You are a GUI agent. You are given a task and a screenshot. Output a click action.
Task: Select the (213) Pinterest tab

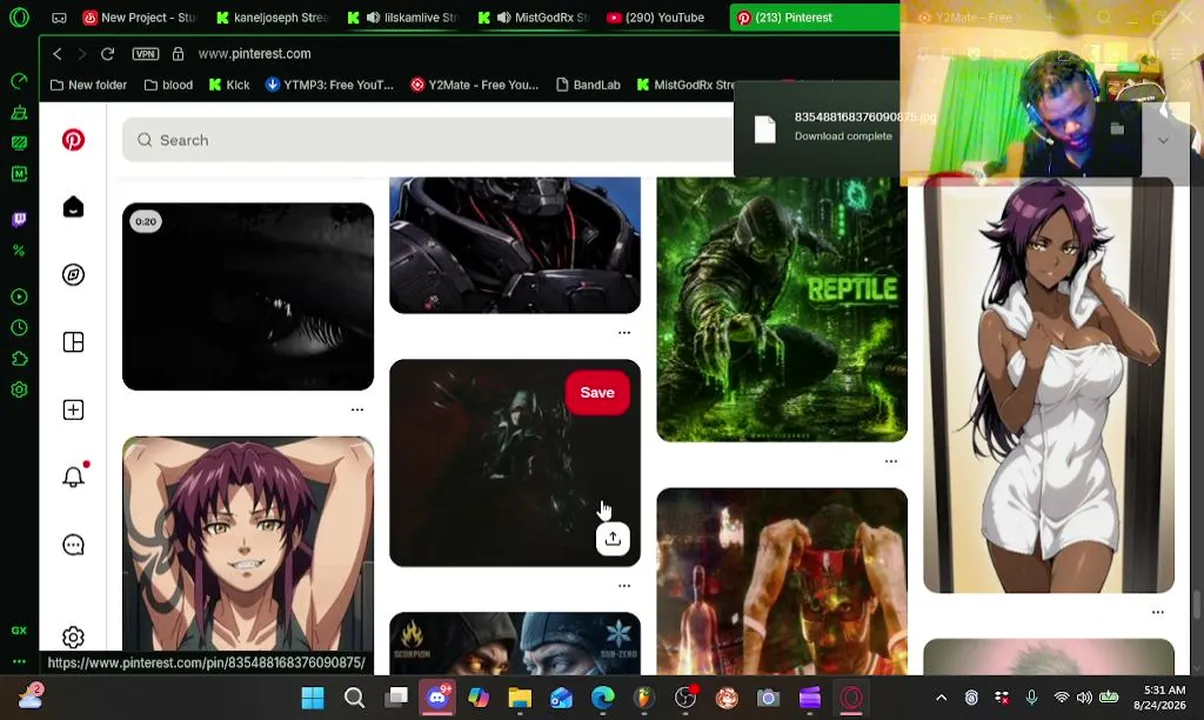click(x=814, y=17)
